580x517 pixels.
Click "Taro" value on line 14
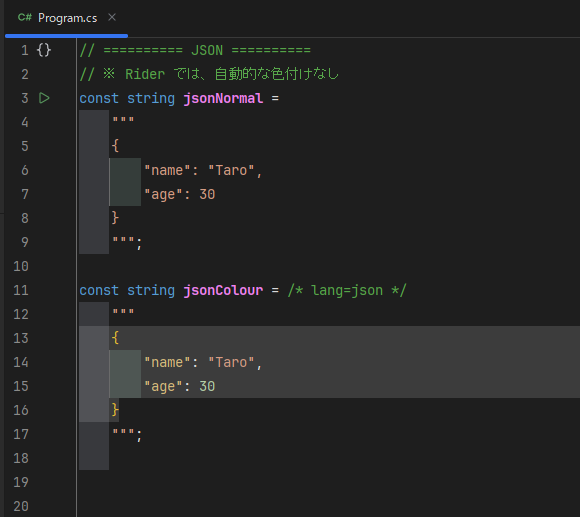click(x=231, y=362)
